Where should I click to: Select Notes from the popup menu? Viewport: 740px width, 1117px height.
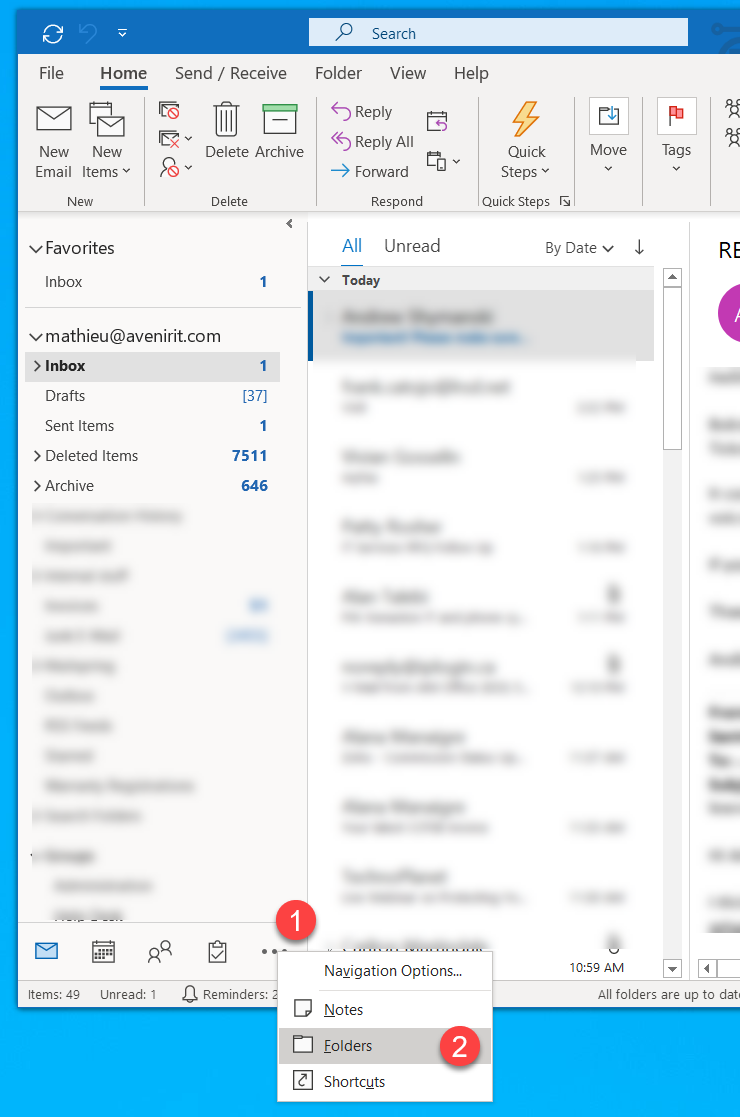[x=385, y=1009]
